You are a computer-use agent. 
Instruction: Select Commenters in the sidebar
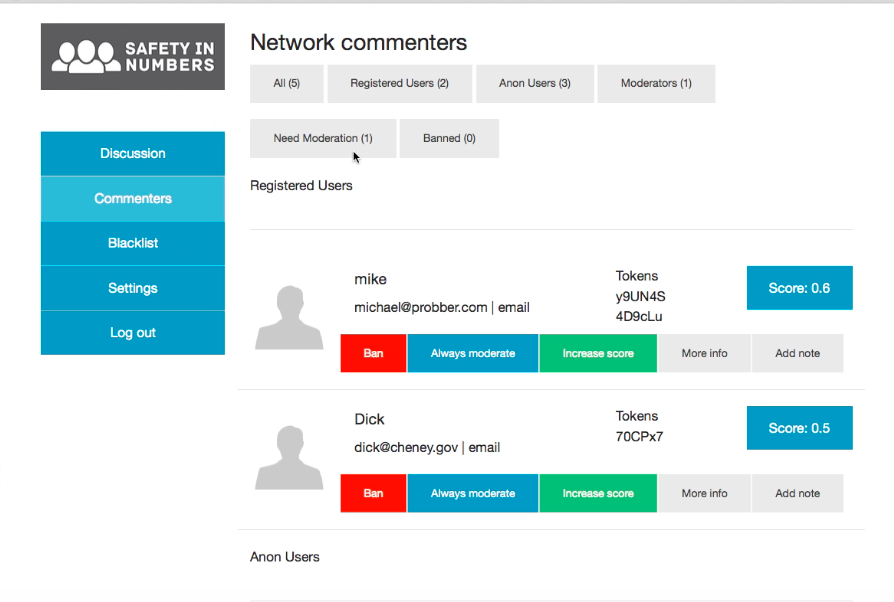coord(133,198)
